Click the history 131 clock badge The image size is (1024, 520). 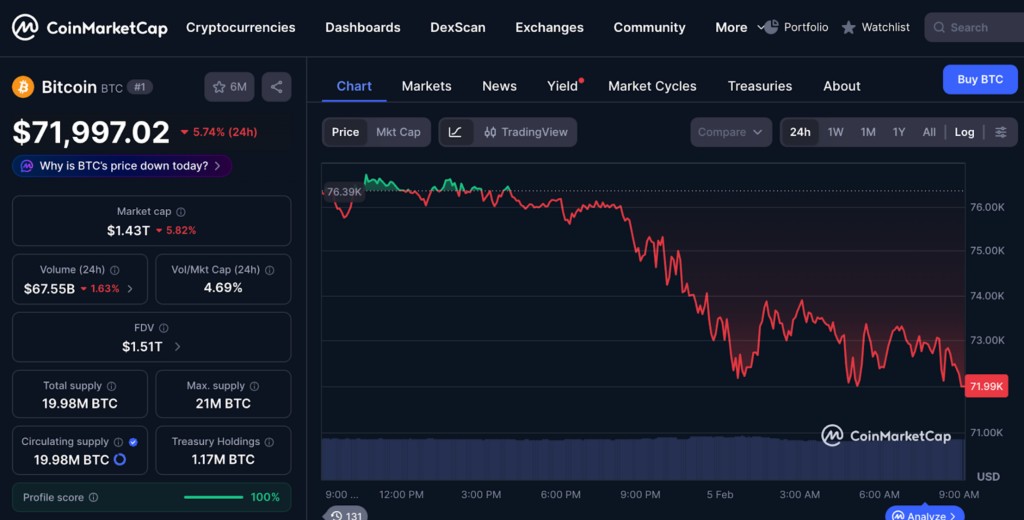point(345,515)
